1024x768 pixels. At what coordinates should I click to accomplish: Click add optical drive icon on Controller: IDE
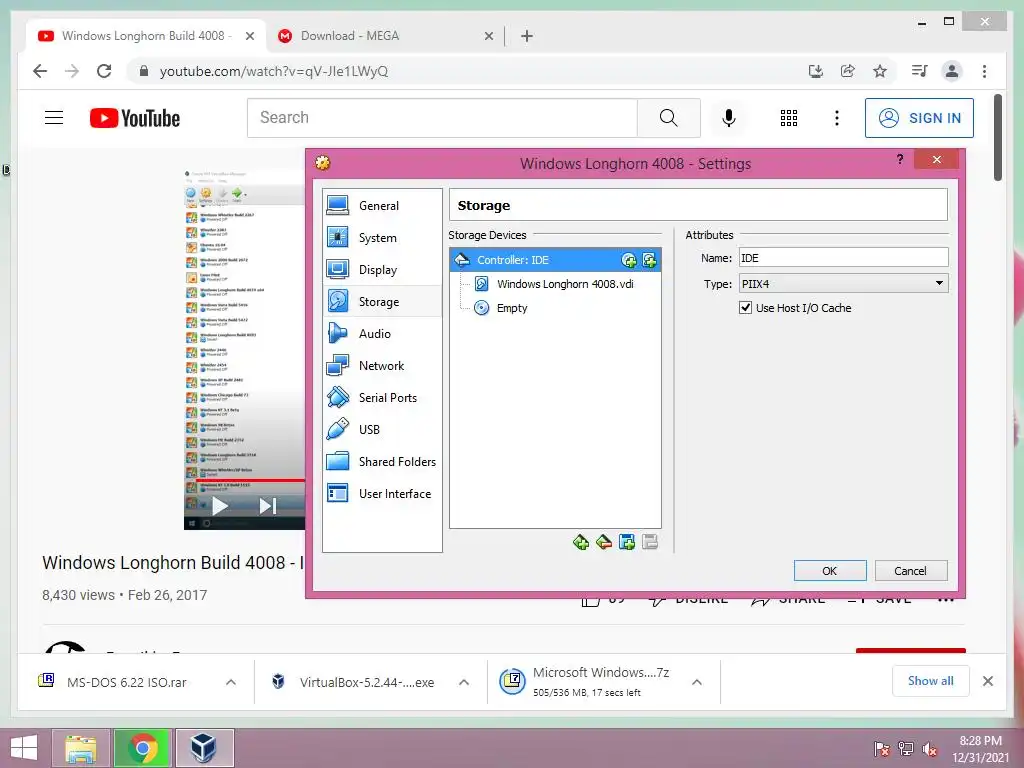tap(629, 261)
